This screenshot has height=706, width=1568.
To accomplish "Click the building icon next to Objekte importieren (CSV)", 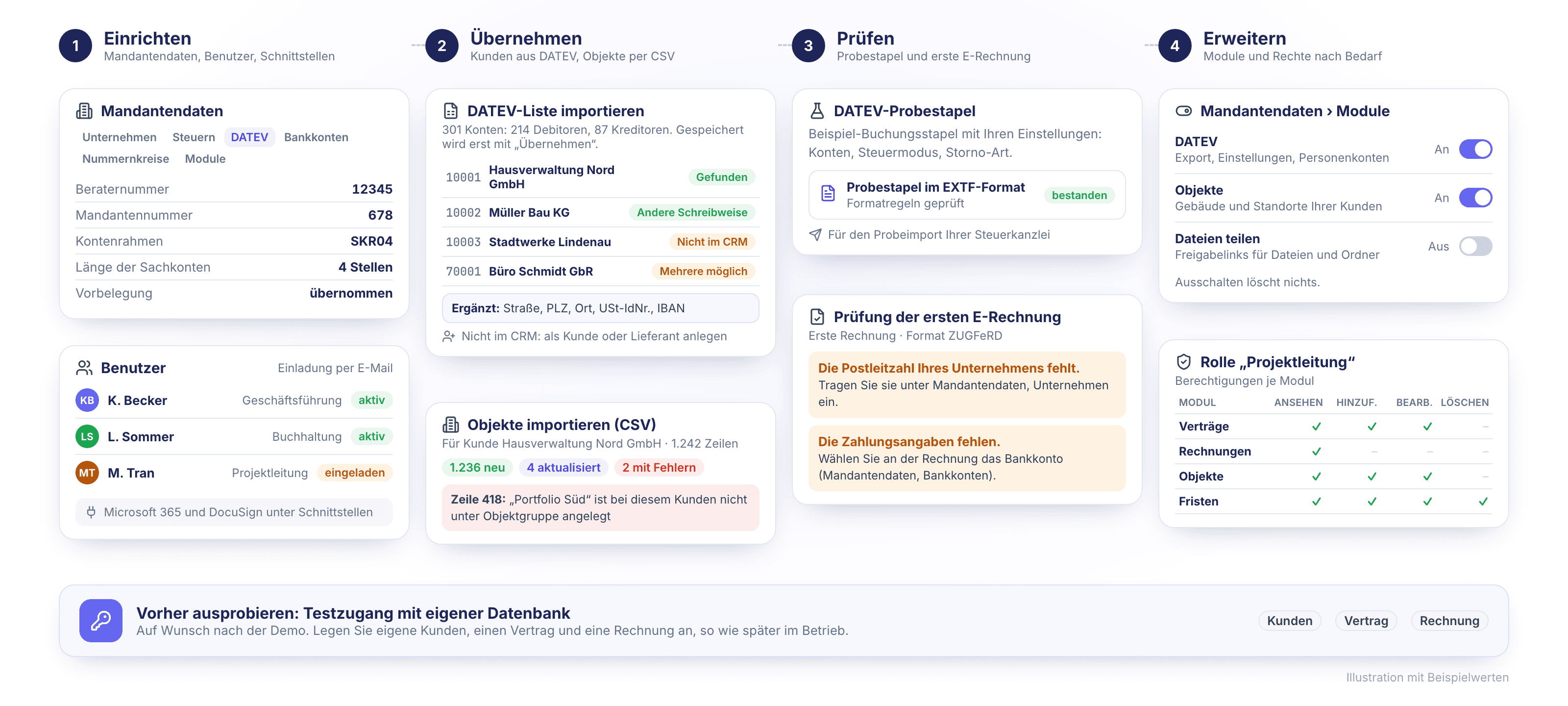I will pyautogui.click(x=450, y=425).
